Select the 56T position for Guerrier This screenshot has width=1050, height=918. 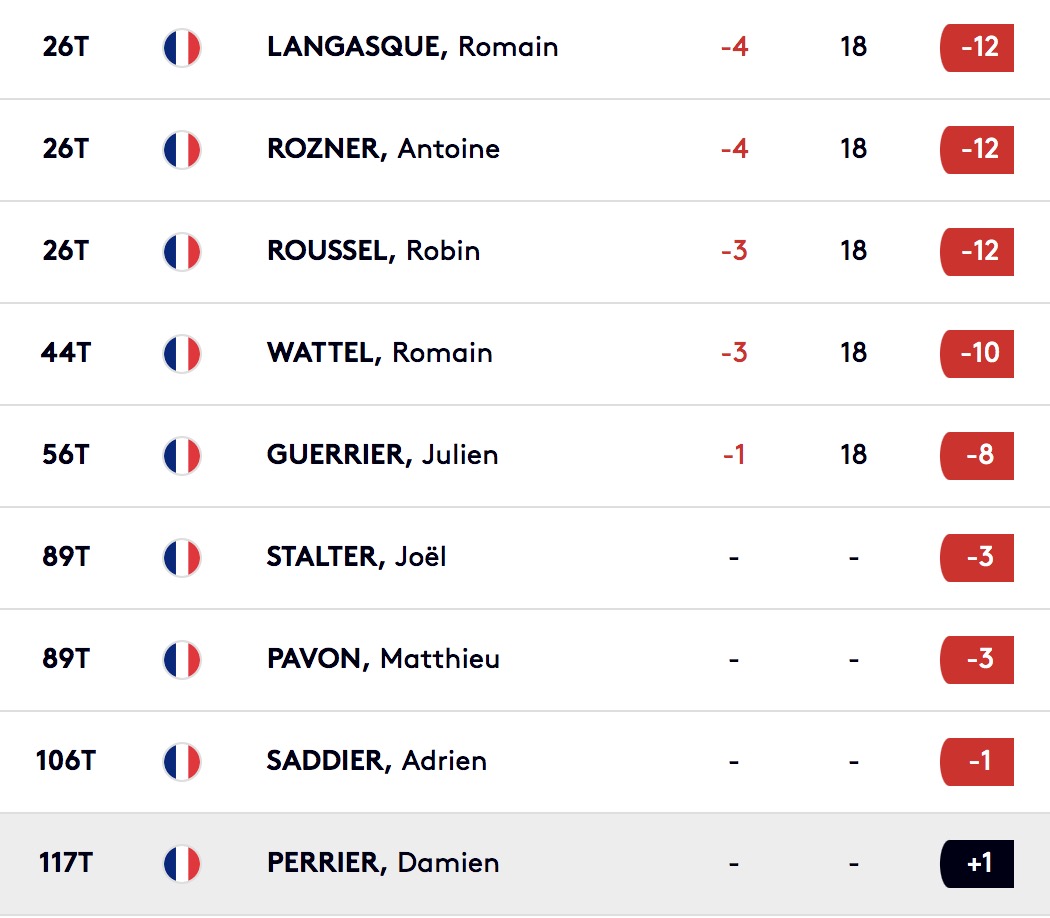coord(66,455)
